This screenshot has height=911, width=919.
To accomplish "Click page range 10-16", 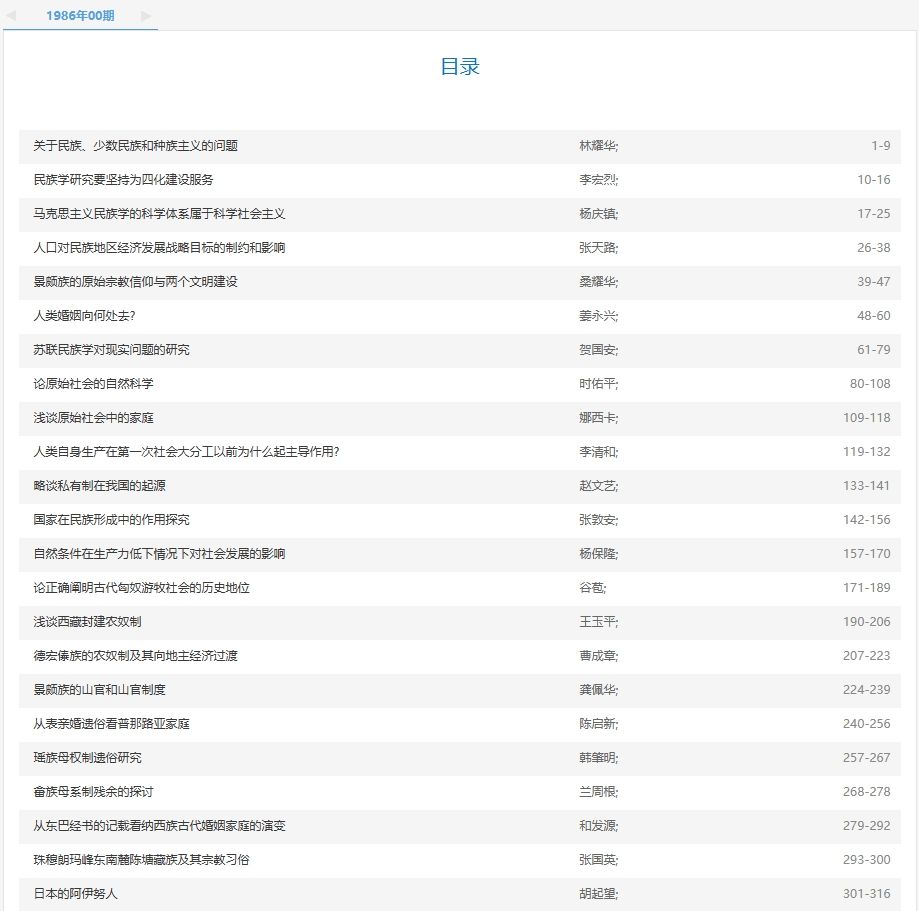I will click(x=874, y=179).
